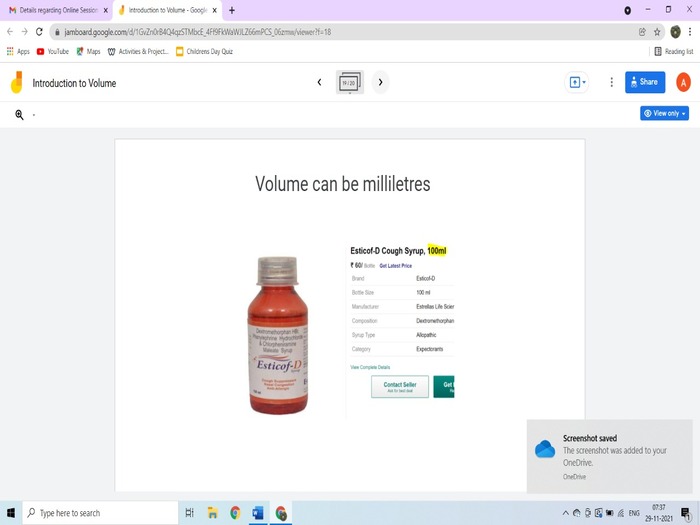Open Task View on the taskbar
700x525 pixels.
[x=189, y=513]
